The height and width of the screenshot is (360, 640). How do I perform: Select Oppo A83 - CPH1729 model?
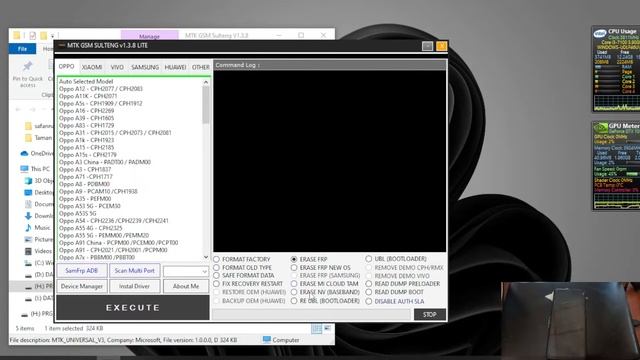[87, 125]
